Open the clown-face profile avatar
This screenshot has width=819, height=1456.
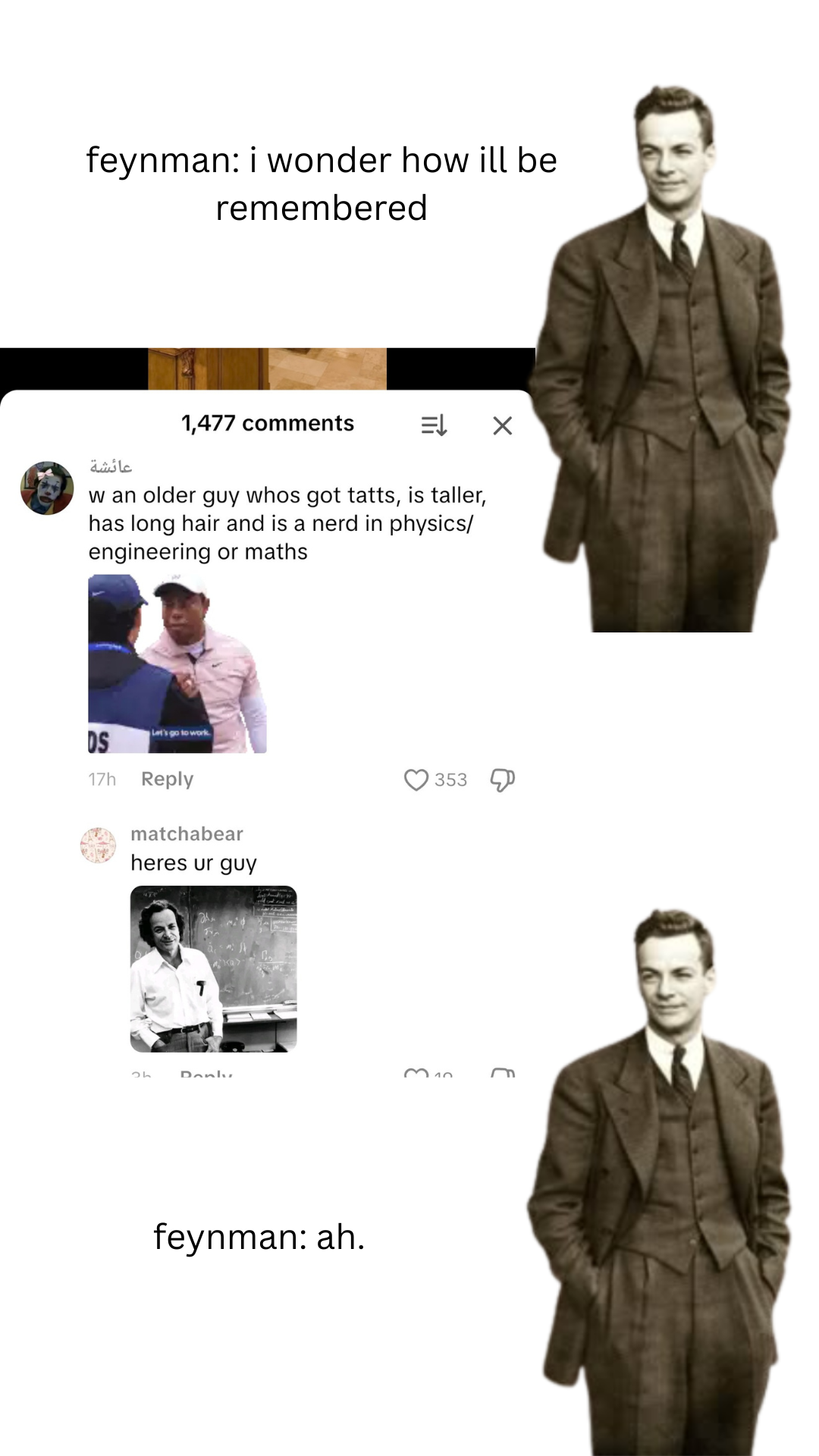(x=47, y=488)
